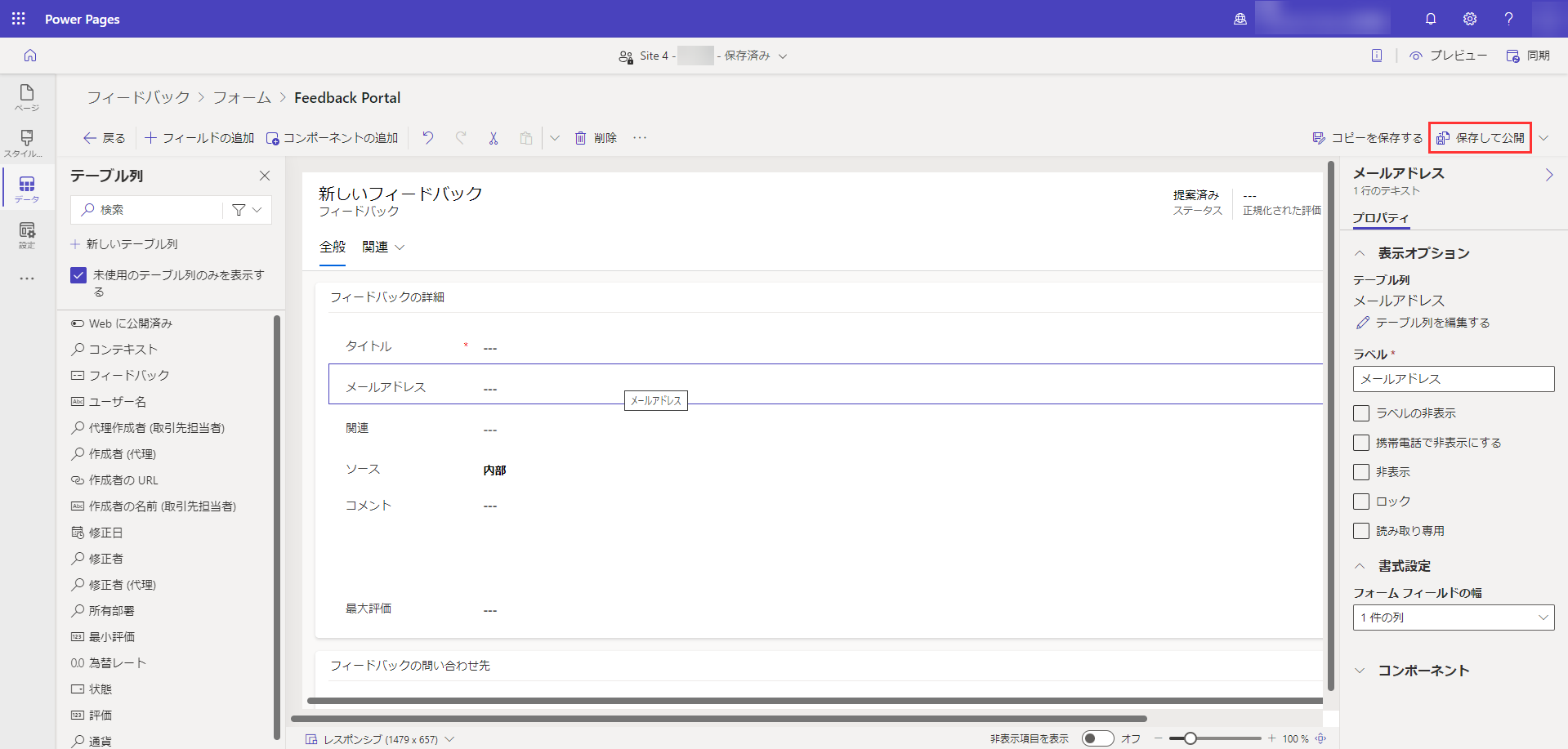Click the 検索 input in table columns
The width and height of the screenshot is (1568, 749).
147,210
